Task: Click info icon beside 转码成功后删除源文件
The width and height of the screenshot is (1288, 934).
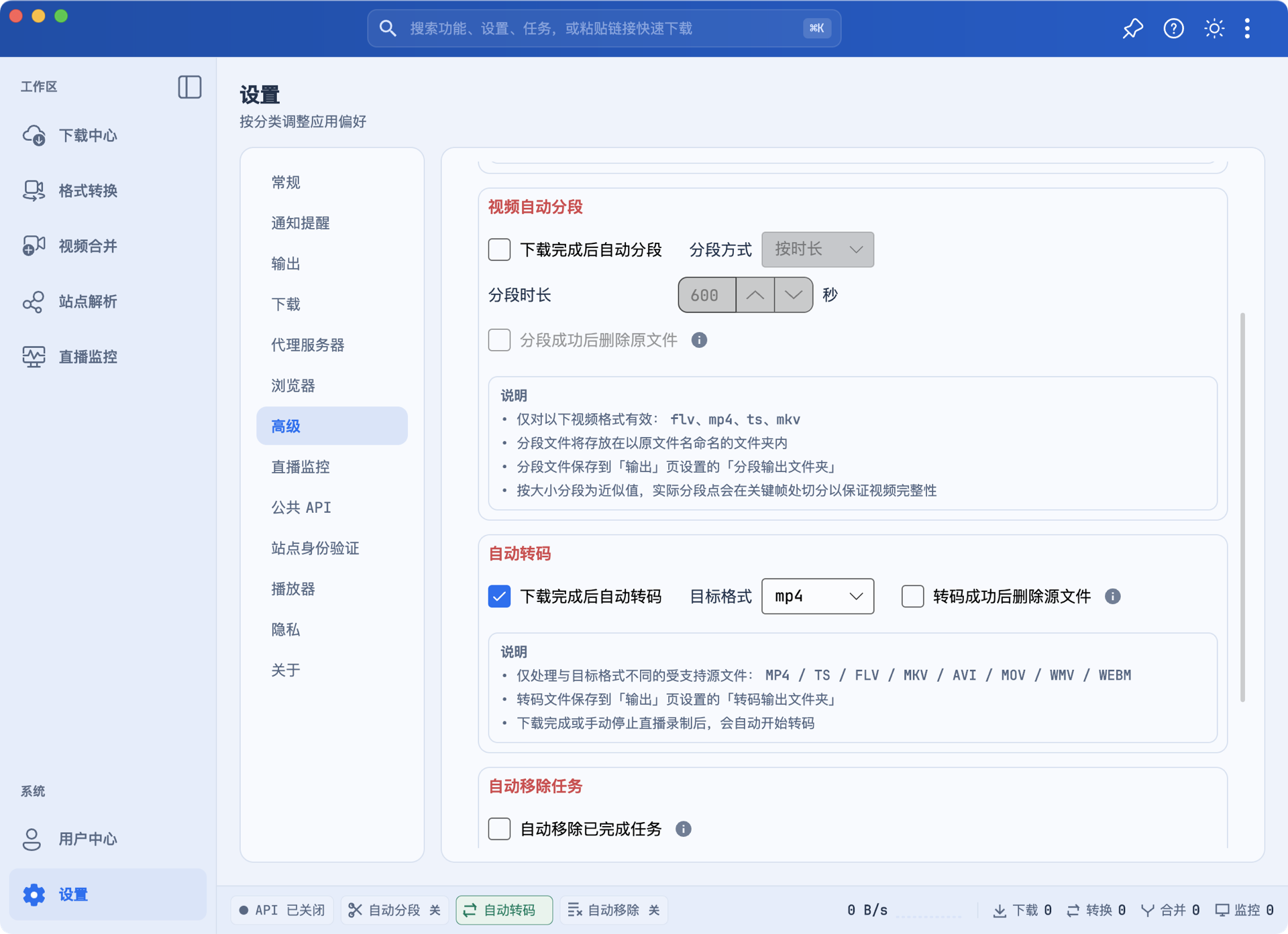Action: tap(1112, 596)
